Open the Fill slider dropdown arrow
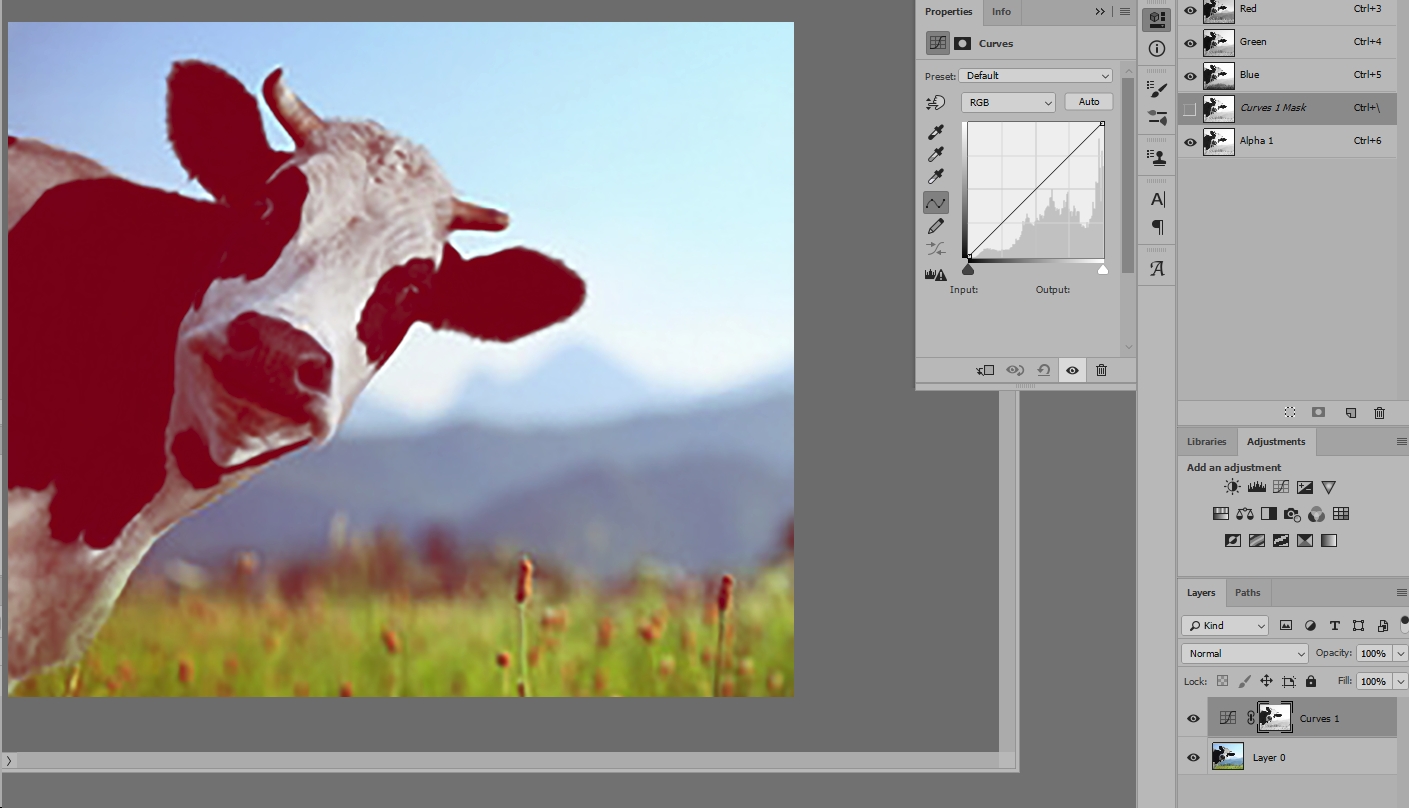 tap(1400, 681)
